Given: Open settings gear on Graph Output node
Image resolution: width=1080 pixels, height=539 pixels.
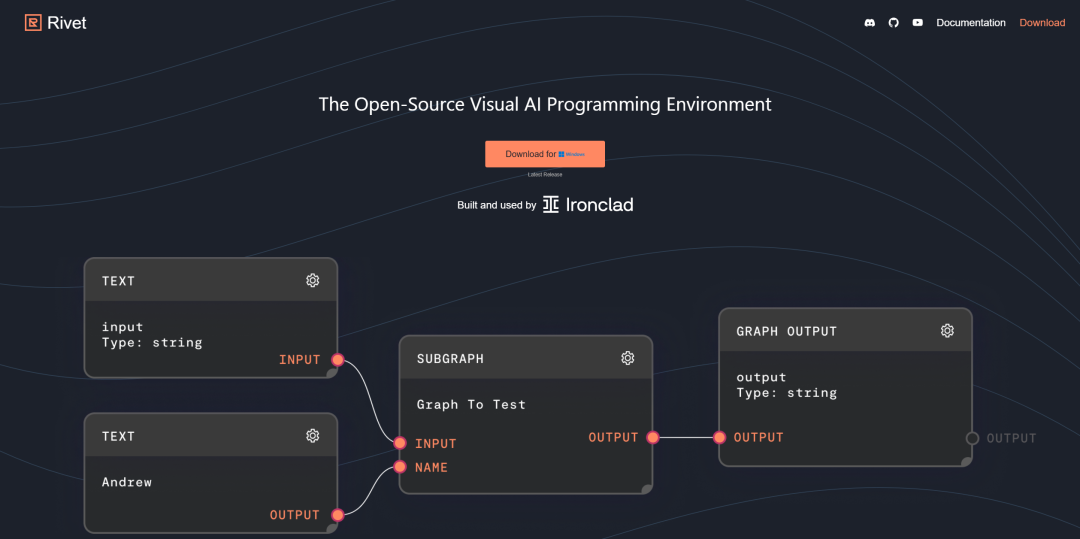Looking at the screenshot, I should coord(947,330).
